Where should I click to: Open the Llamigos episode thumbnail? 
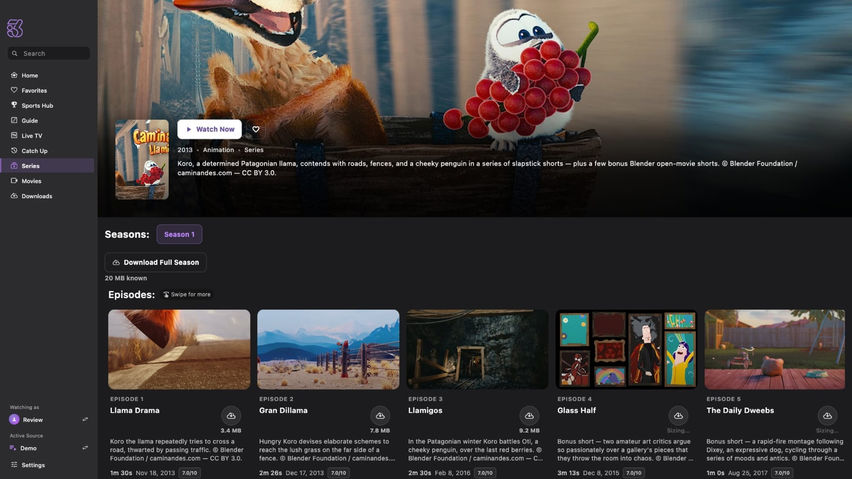click(x=477, y=349)
